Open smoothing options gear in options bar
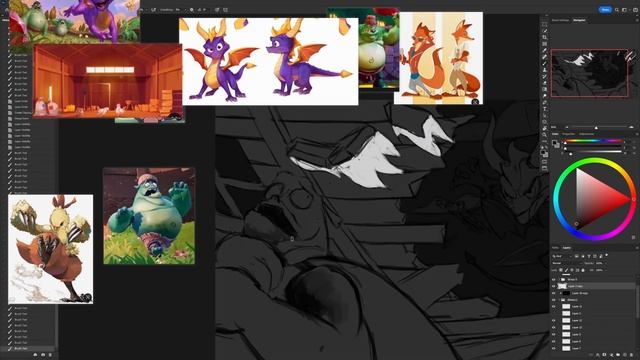The height and width of the screenshot is (360, 640). pos(191,9)
